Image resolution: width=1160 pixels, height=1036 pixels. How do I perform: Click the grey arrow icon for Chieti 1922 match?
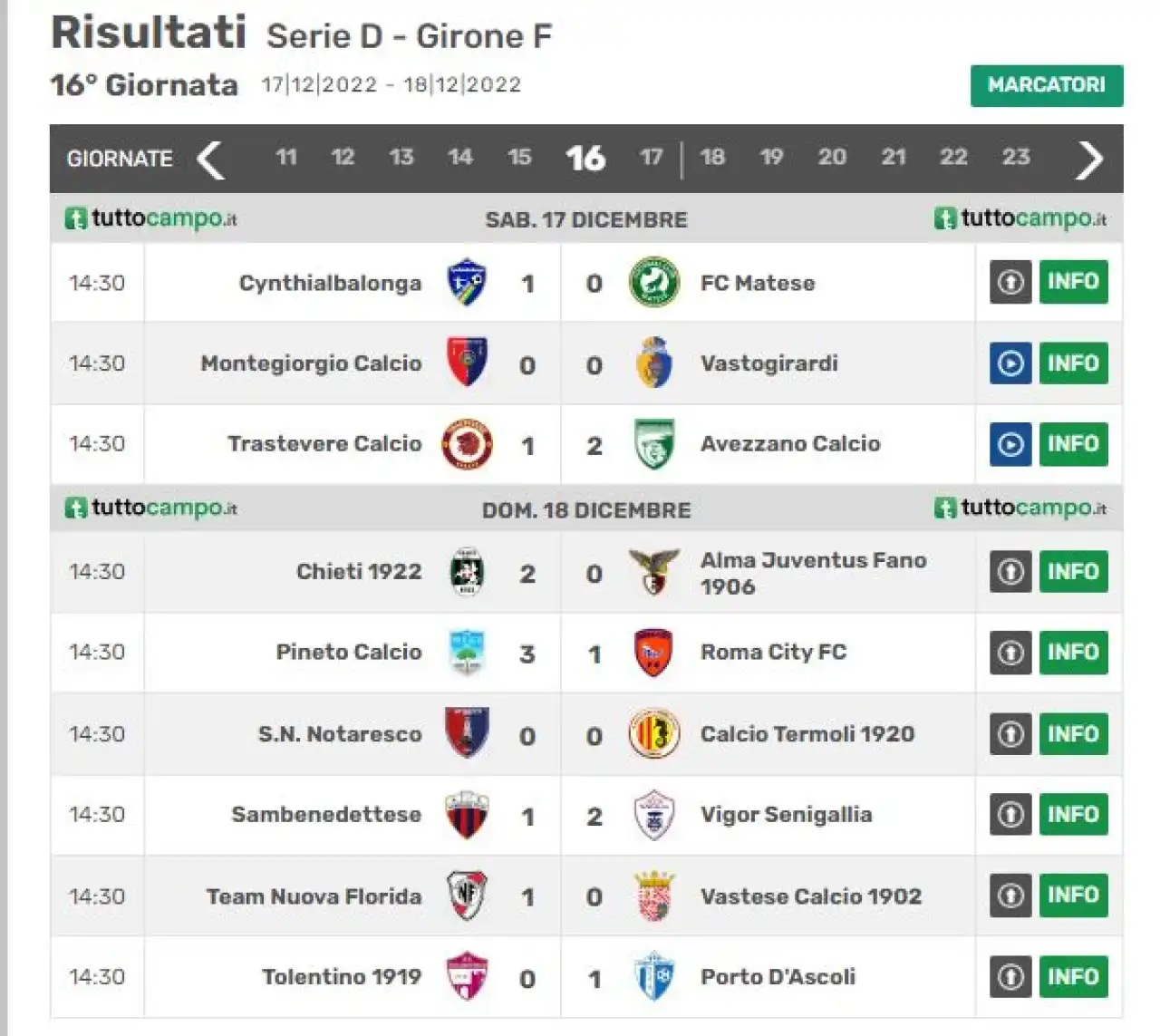tap(1010, 572)
